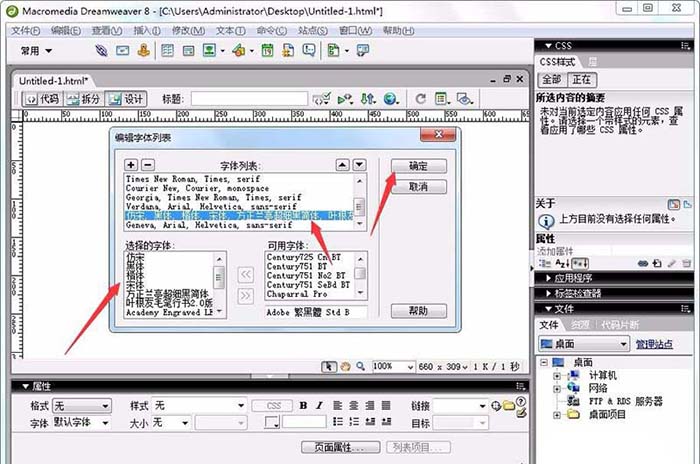Click the Align Left icon in properties
700x464 pixels.
tap(338, 405)
